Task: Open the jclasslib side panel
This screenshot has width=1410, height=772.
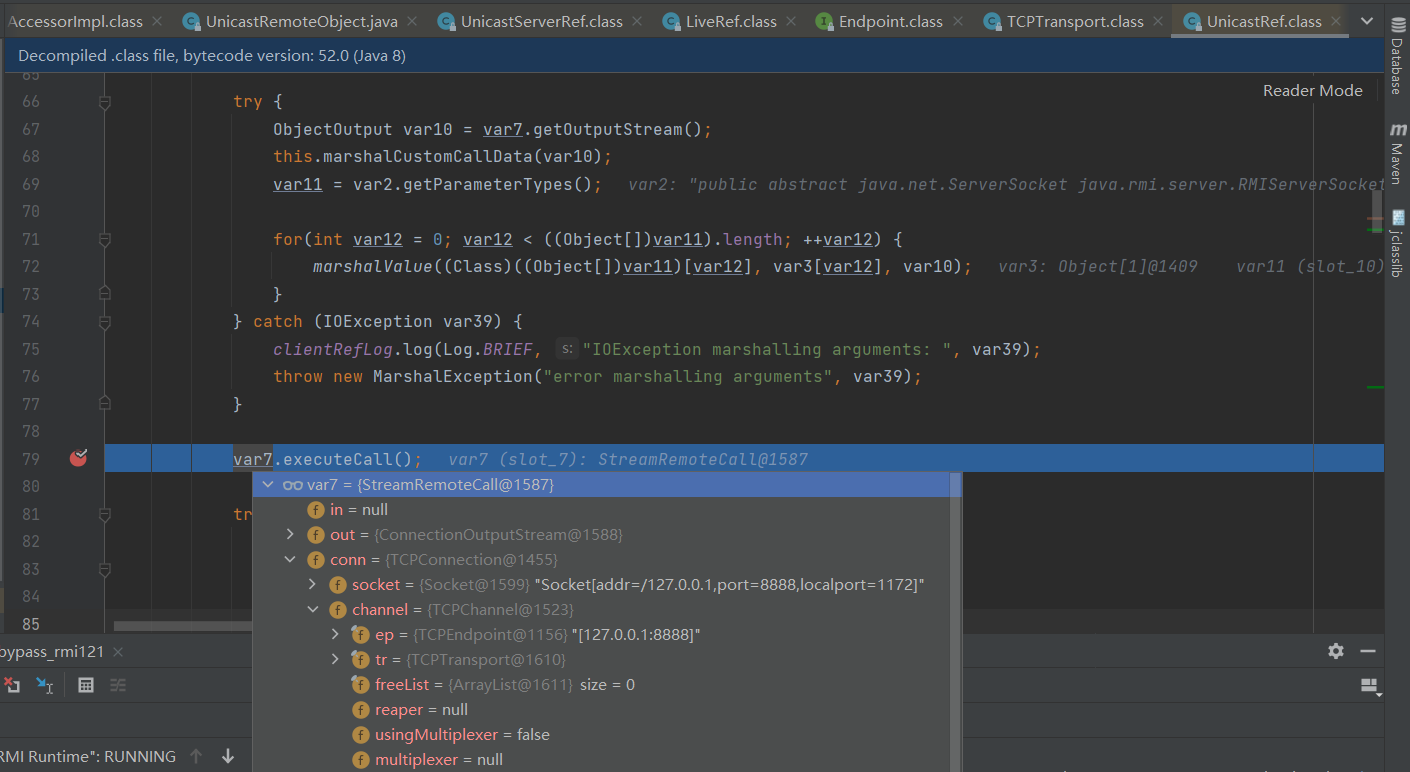Action: point(1397,243)
